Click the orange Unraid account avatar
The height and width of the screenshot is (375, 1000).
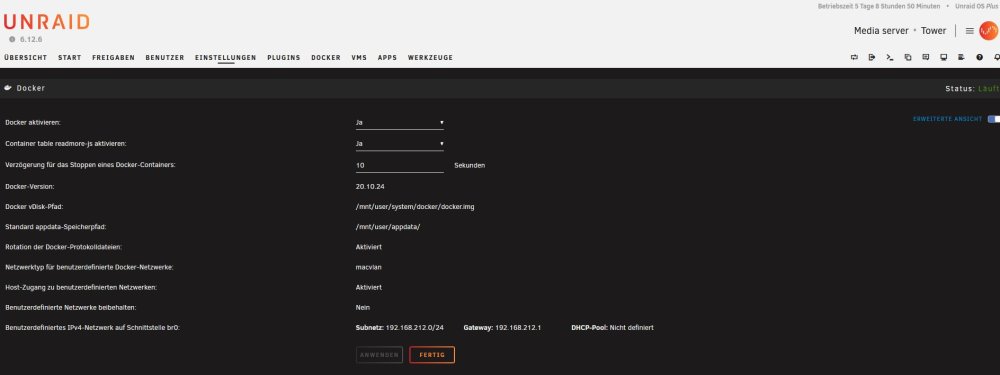989,31
